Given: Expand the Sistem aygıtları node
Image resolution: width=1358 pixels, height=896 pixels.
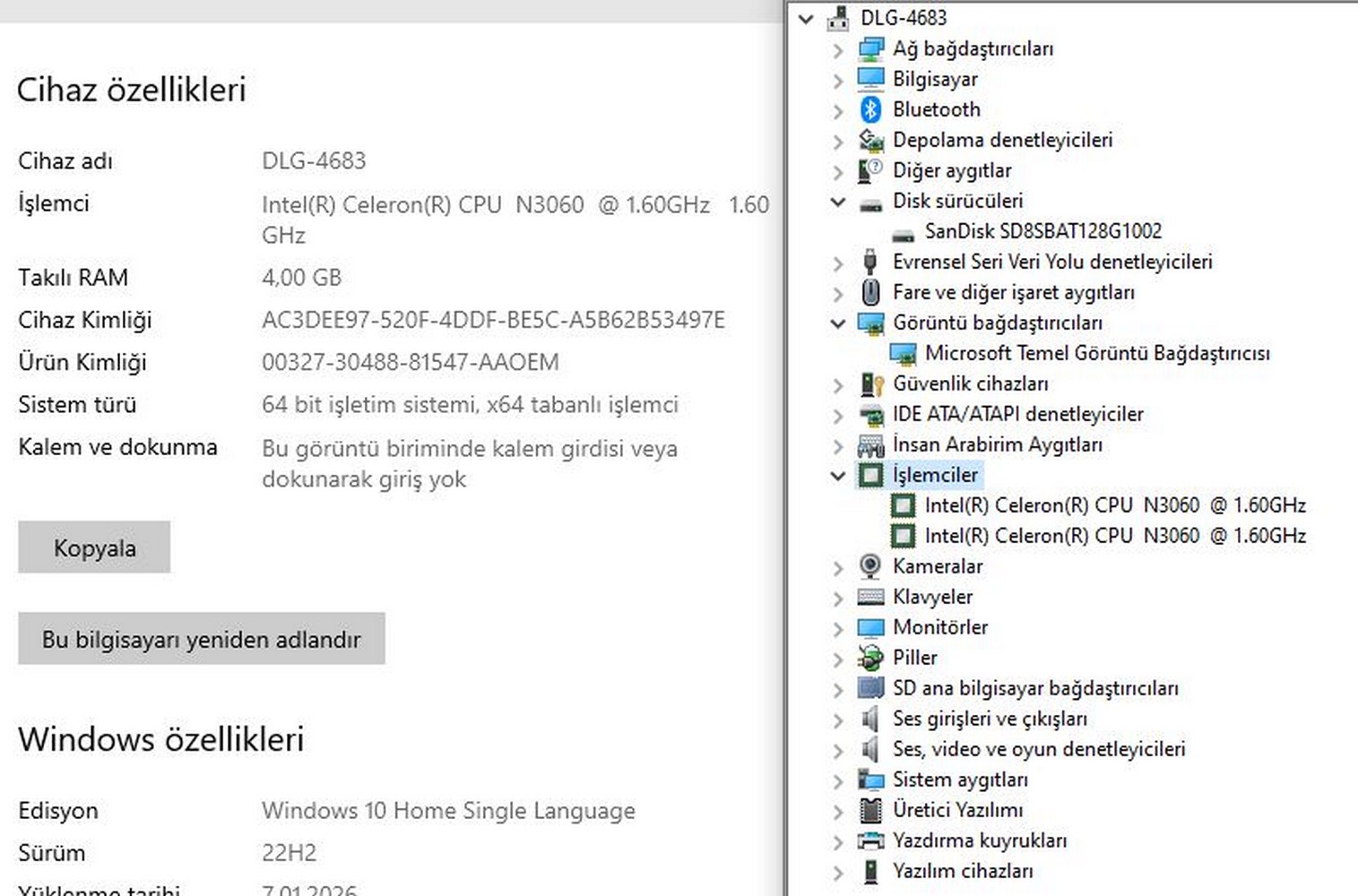Looking at the screenshot, I should (x=838, y=780).
